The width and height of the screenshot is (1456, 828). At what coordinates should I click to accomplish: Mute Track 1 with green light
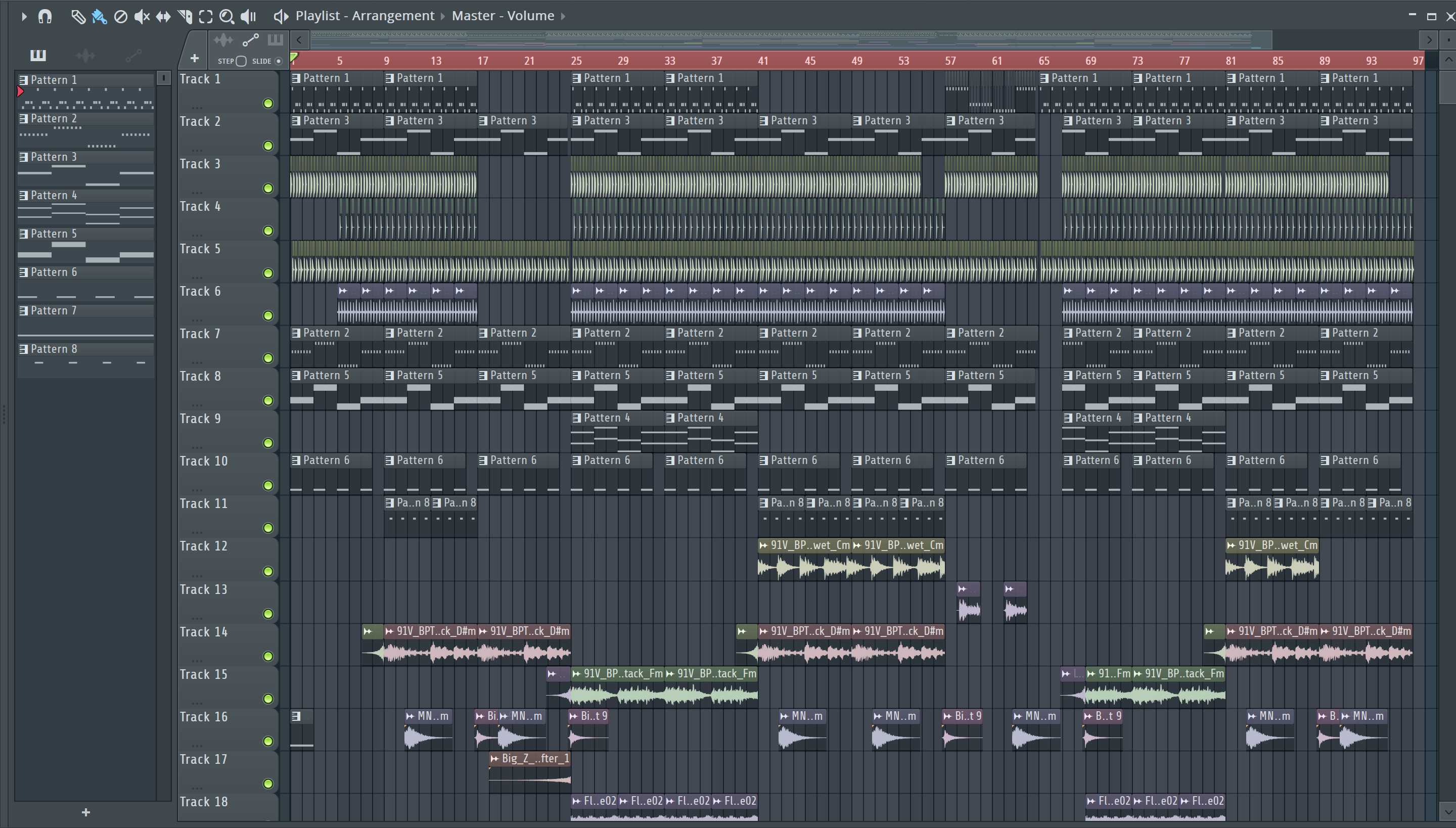[x=268, y=104]
